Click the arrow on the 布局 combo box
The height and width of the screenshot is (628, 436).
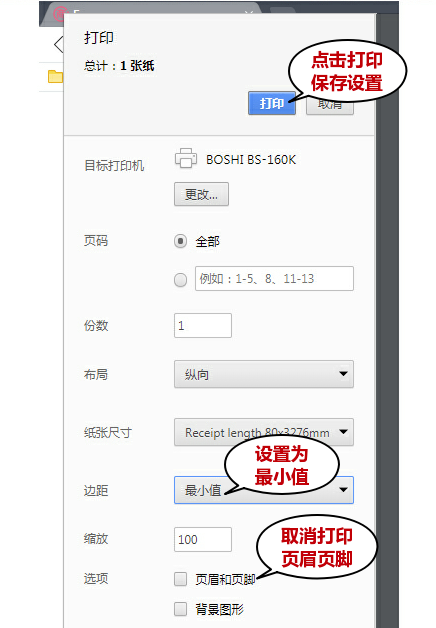click(x=343, y=374)
